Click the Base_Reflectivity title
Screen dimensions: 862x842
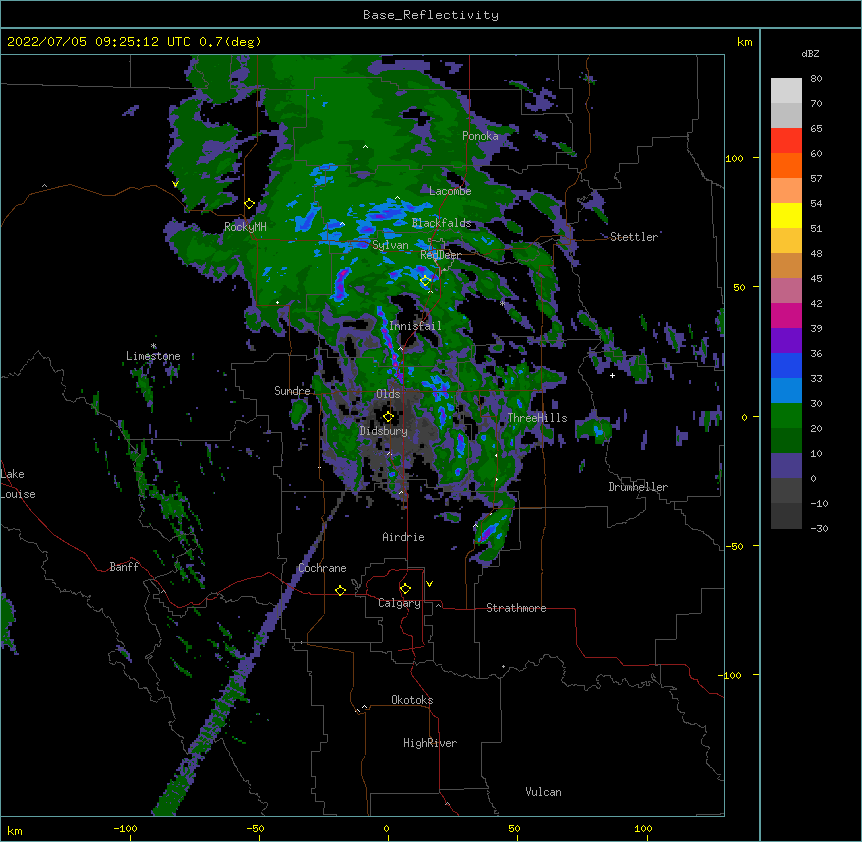coord(431,15)
